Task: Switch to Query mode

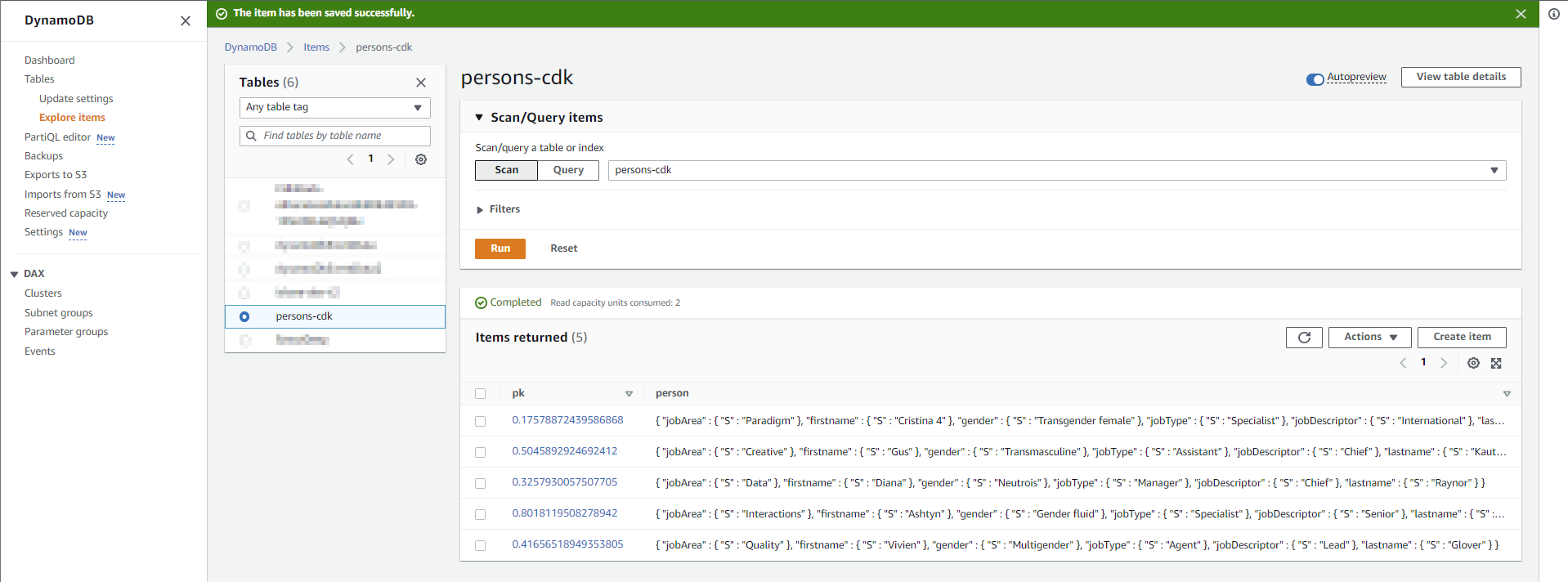Action: pos(568,170)
